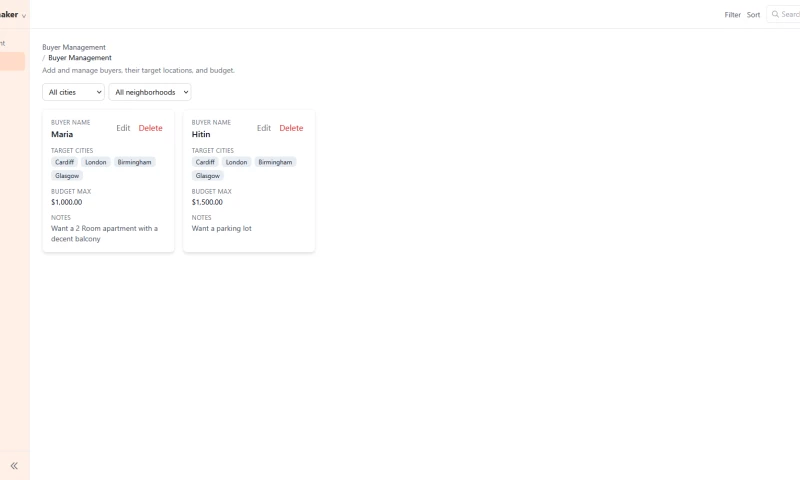Viewport: 800px width, 480px height.
Task: Click Maria's note about 2 Room apartment
Action: coord(104,234)
